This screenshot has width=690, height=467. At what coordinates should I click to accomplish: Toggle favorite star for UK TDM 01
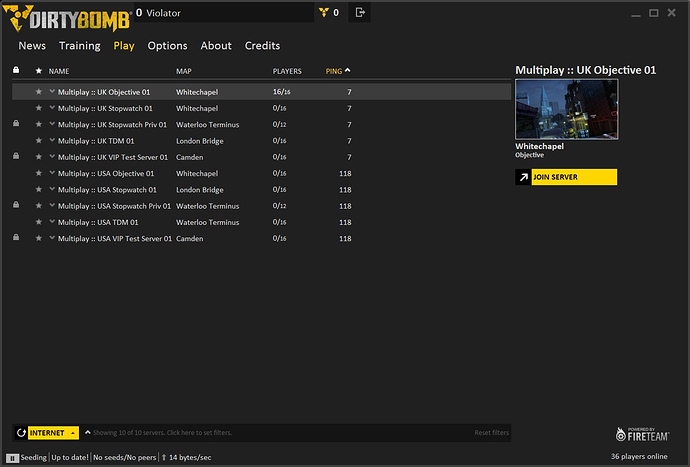pos(39,140)
